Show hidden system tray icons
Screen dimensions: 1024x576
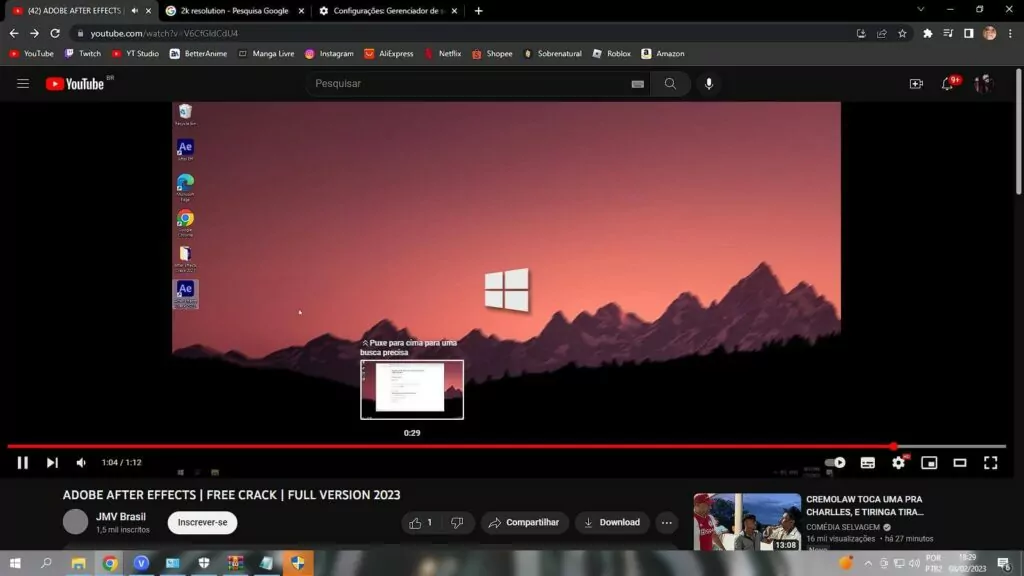[x=868, y=563]
